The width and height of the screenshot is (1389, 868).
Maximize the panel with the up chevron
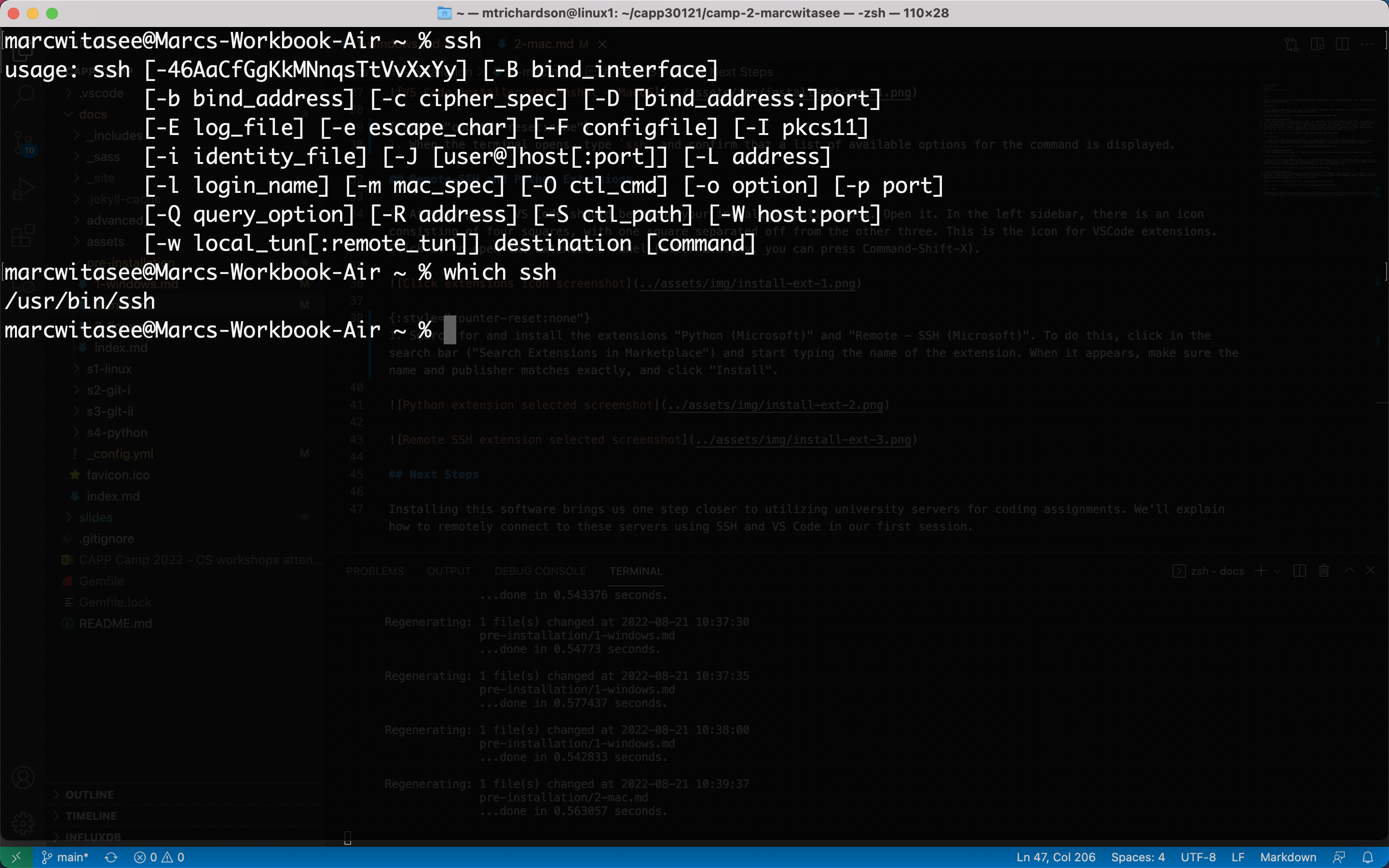[x=1349, y=570]
